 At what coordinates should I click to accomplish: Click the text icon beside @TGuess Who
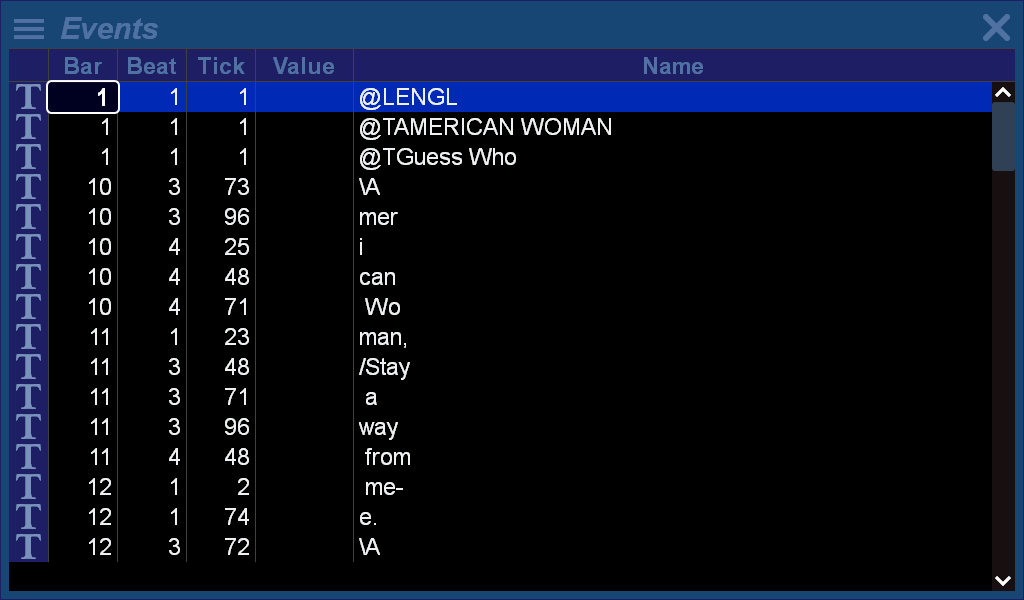(29, 157)
